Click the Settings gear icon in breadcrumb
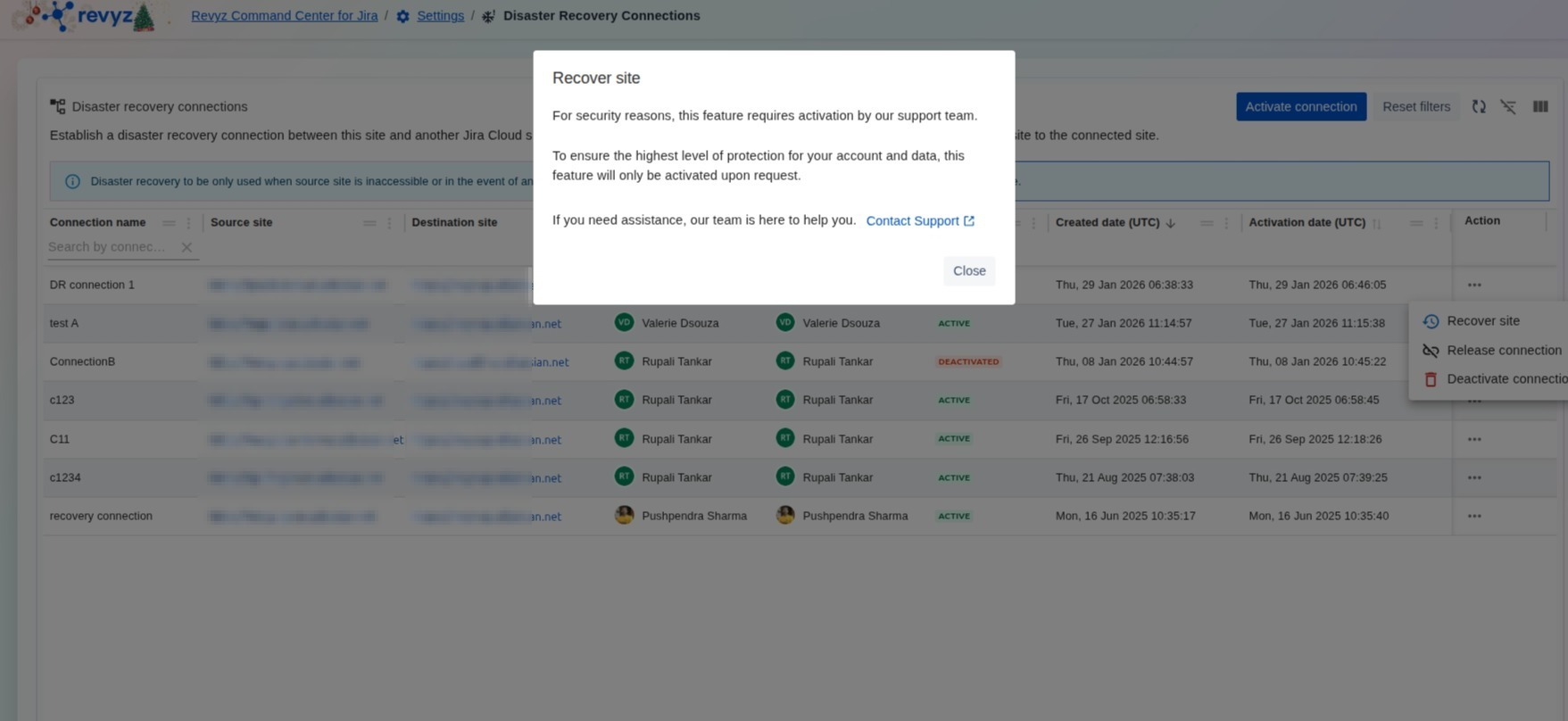This screenshot has width=1568, height=721. coord(402,16)
